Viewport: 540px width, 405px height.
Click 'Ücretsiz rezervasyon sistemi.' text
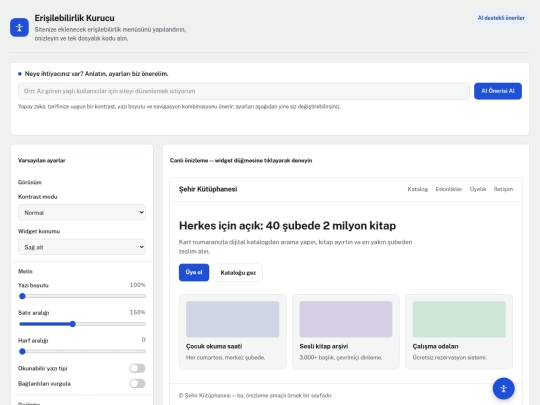(x=449, y=357)
